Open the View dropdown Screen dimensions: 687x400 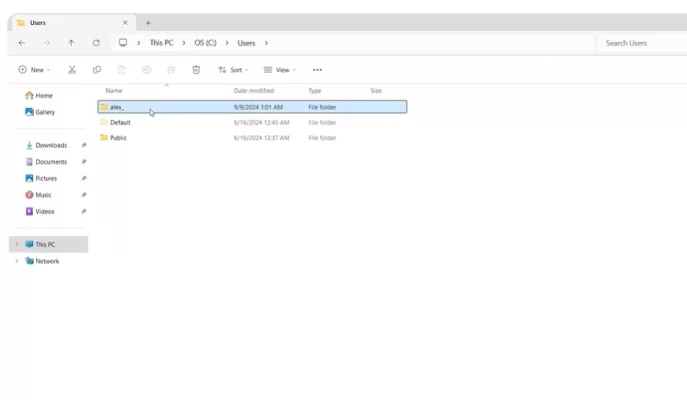point(279,70)
